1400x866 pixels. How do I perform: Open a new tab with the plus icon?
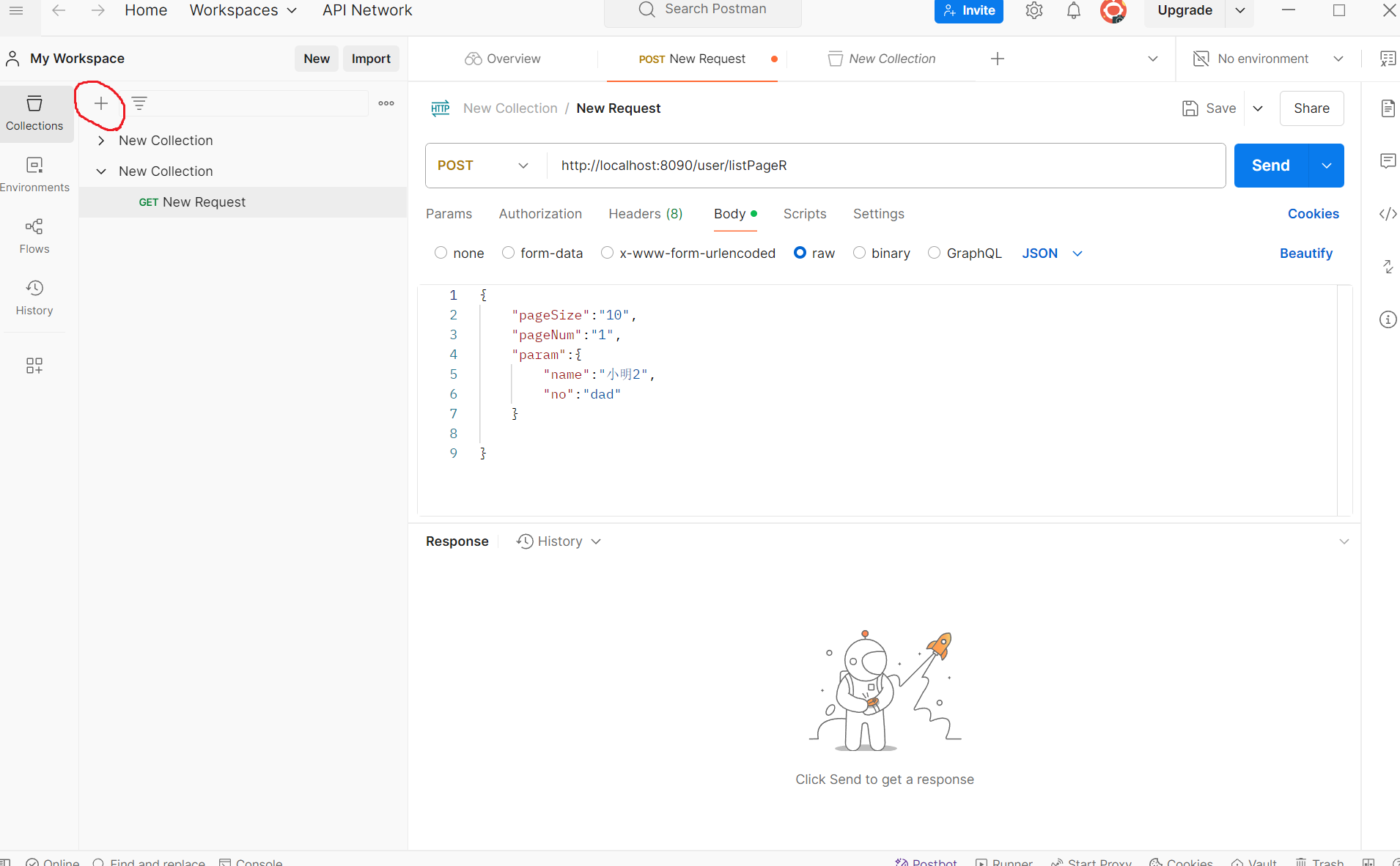pos(998,59)
